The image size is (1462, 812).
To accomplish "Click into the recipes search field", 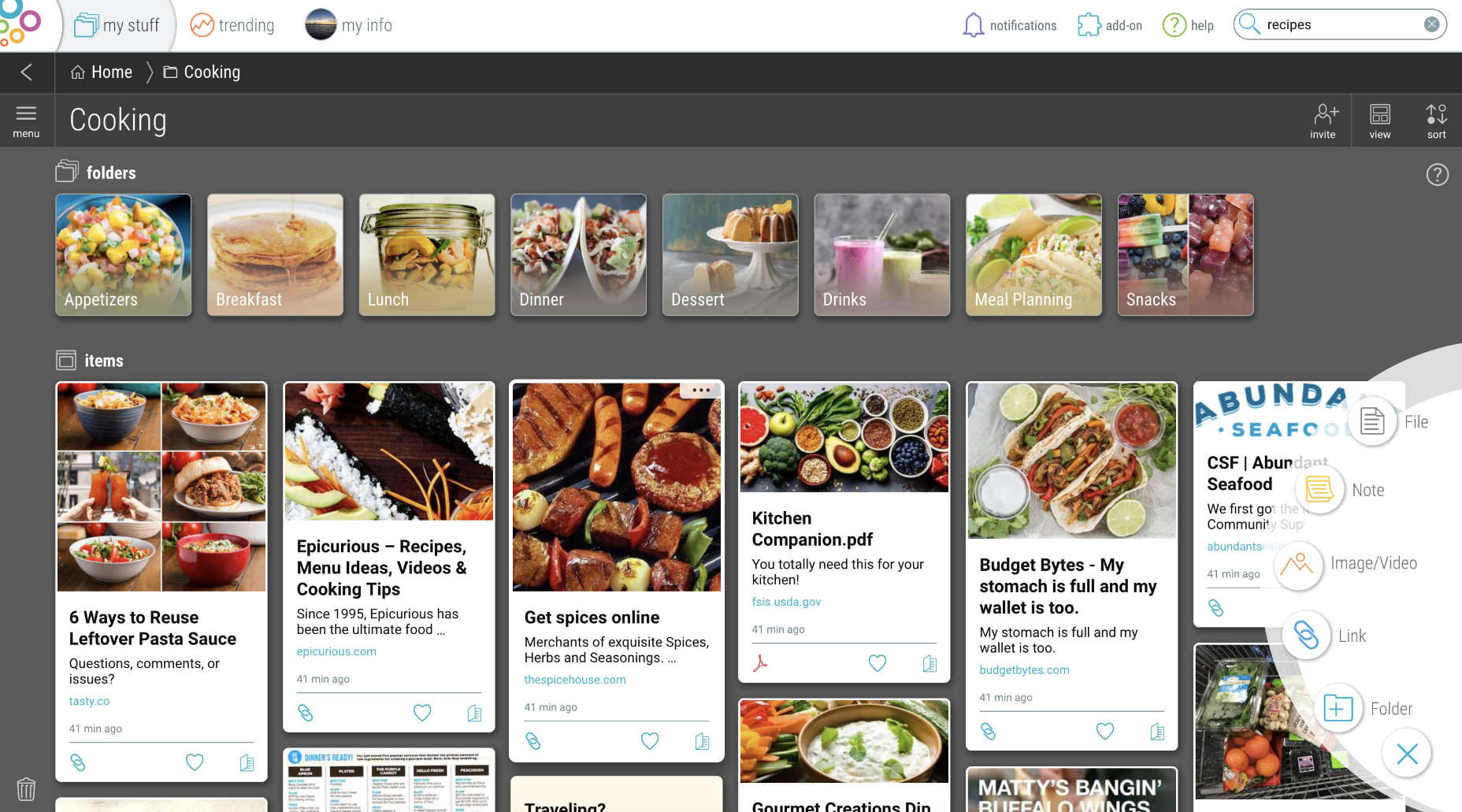I will [x=1339, y=24].
